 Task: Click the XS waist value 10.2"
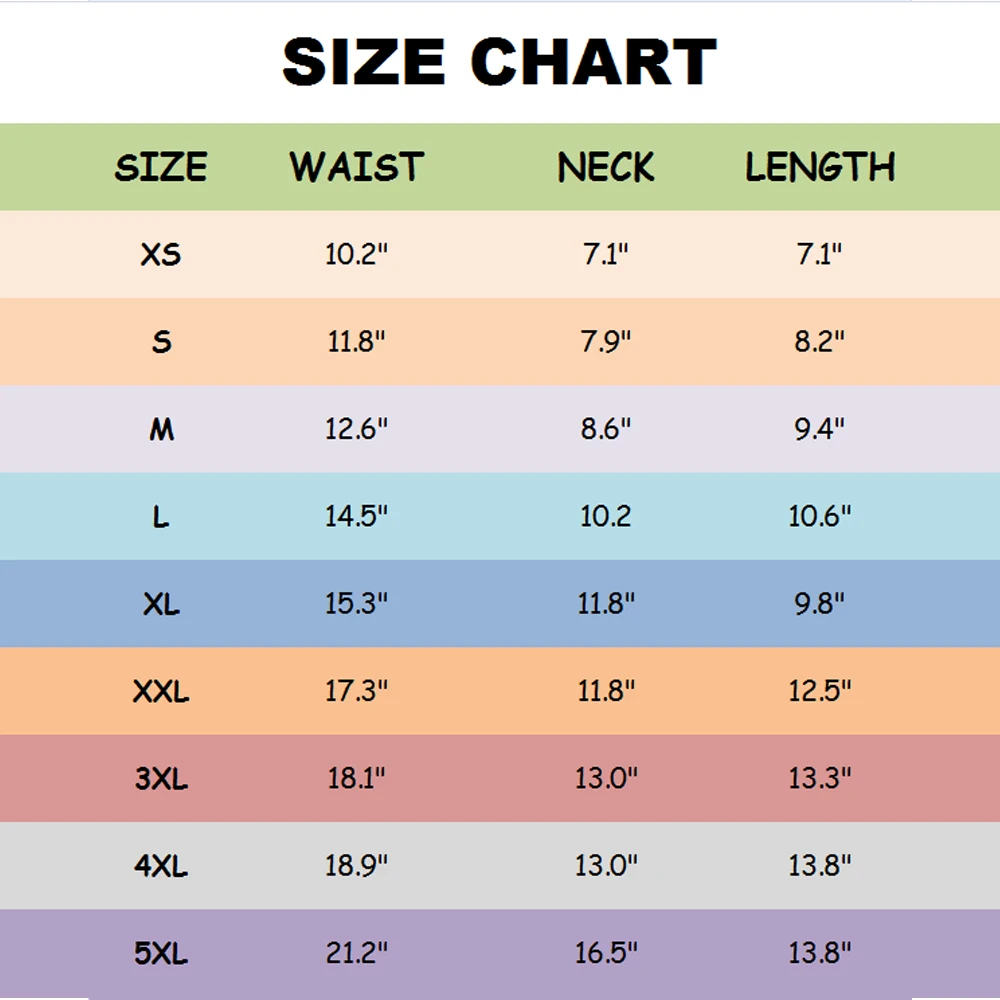356,255
